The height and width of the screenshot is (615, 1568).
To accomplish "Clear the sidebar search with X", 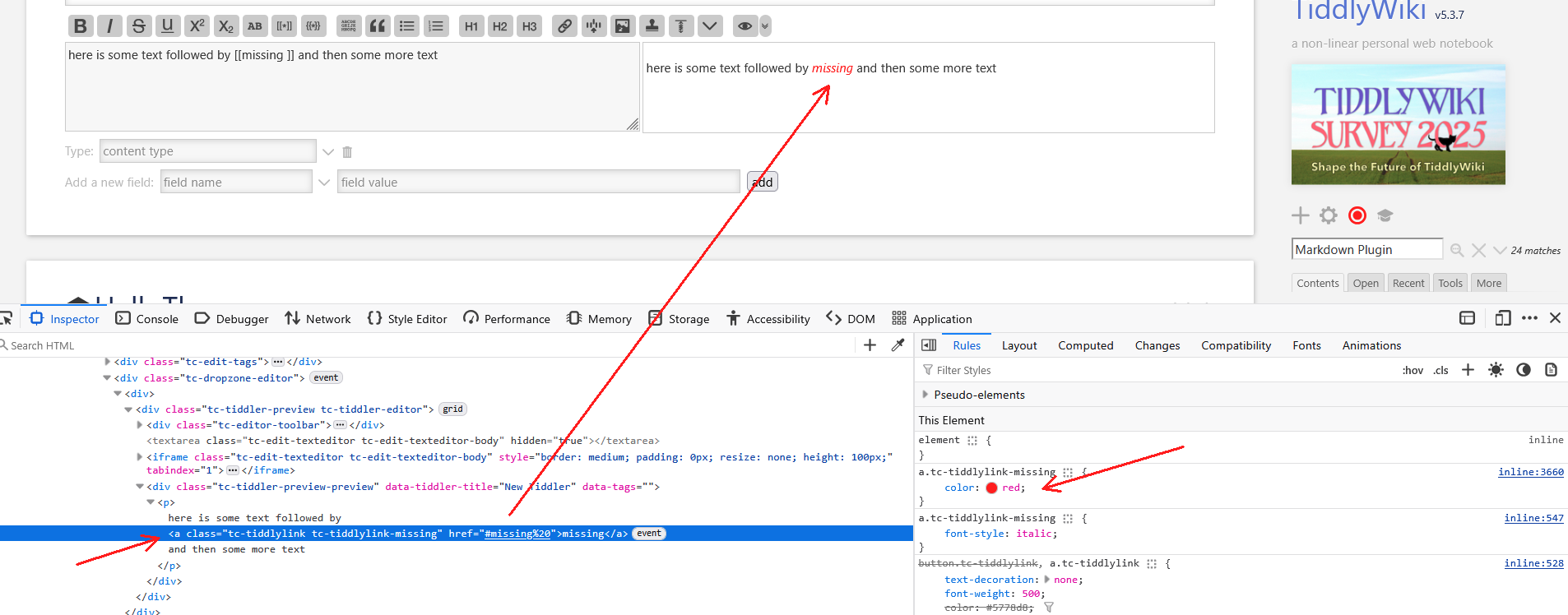I will 1478,250.
